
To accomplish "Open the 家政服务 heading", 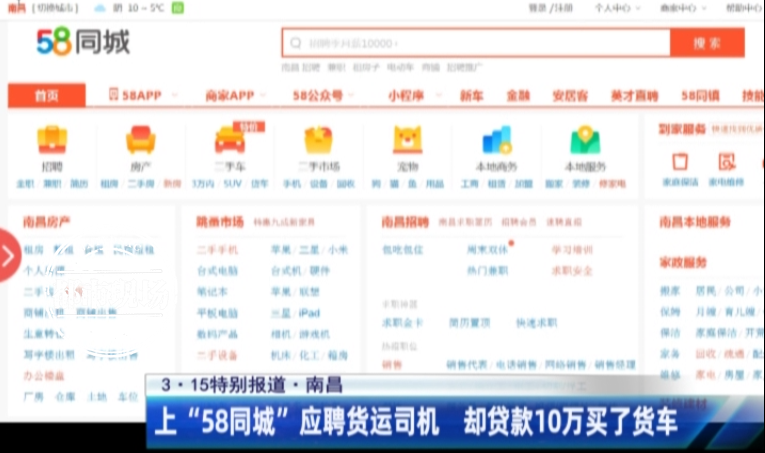I will [x=683, y=262].
